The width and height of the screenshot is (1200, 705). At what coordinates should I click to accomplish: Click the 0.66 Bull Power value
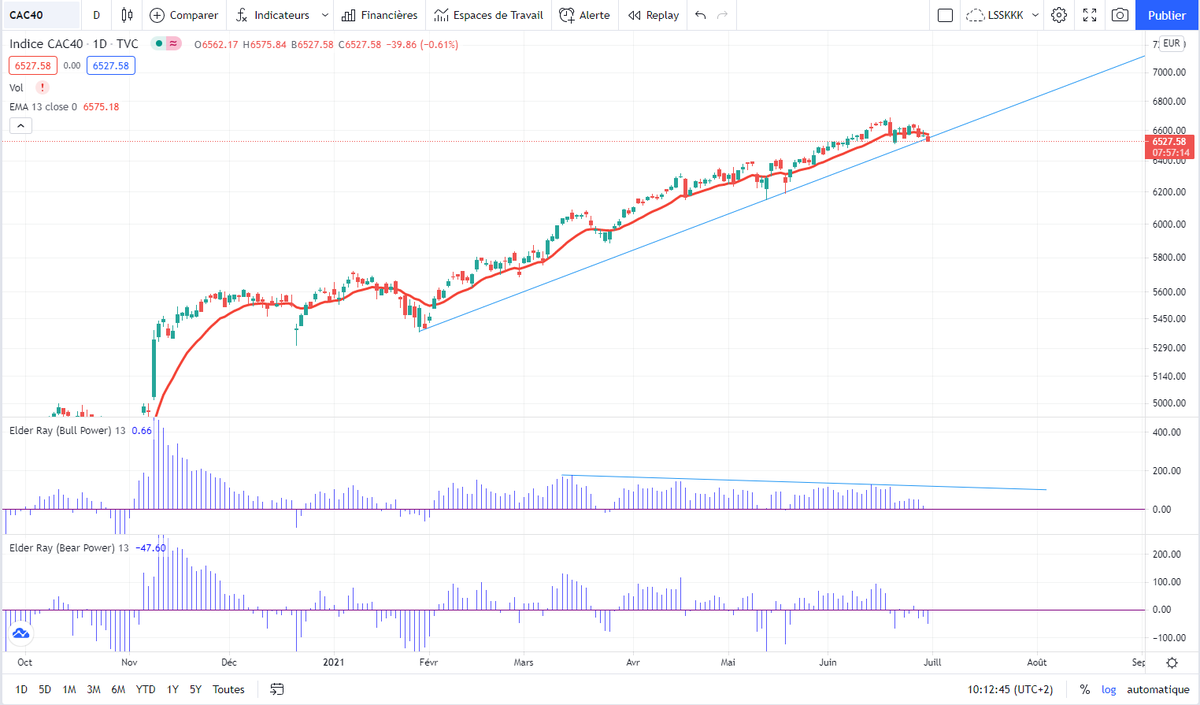pos(142,430)
